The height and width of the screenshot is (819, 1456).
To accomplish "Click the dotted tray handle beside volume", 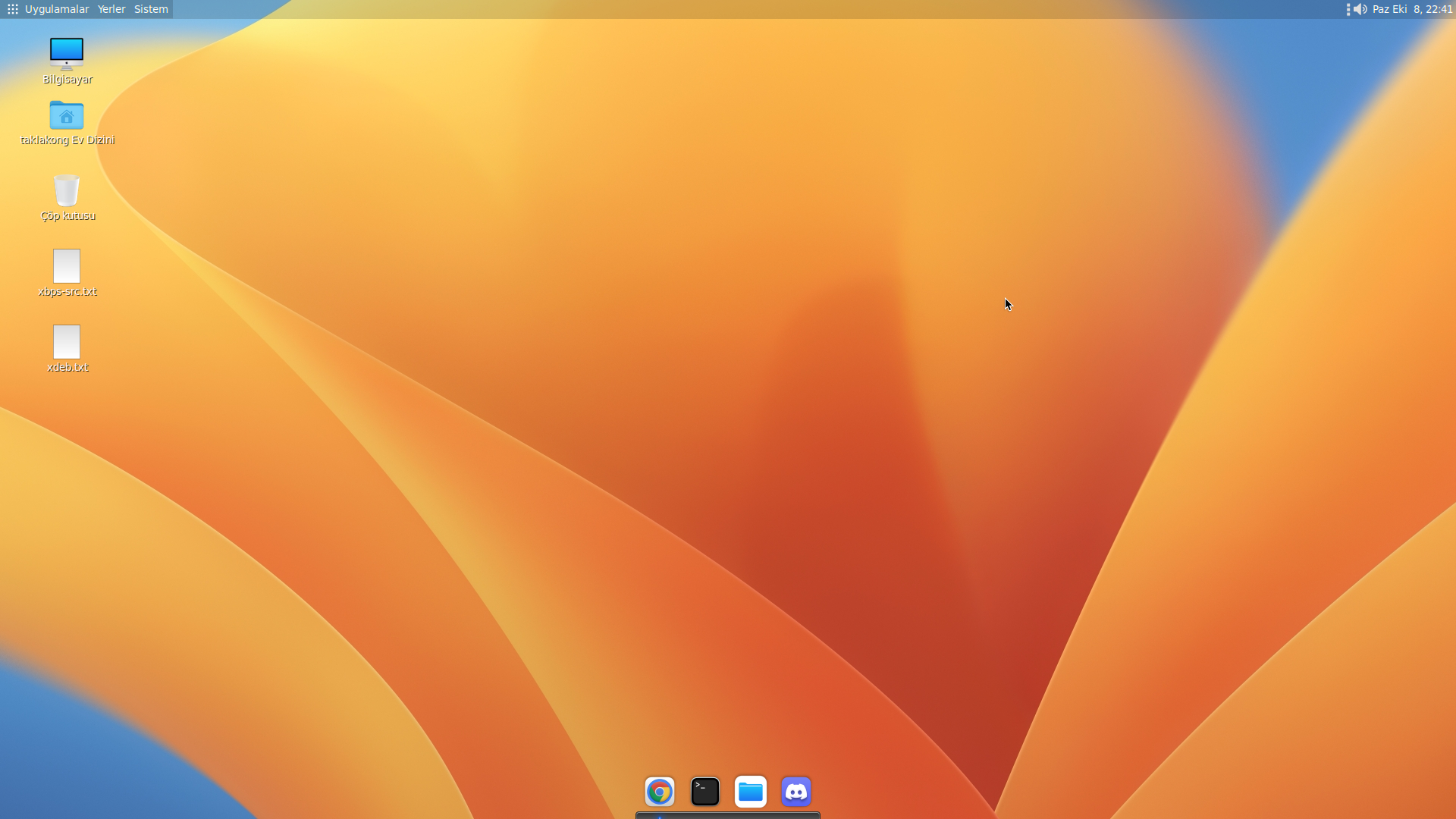I will tap(1348, 9).
